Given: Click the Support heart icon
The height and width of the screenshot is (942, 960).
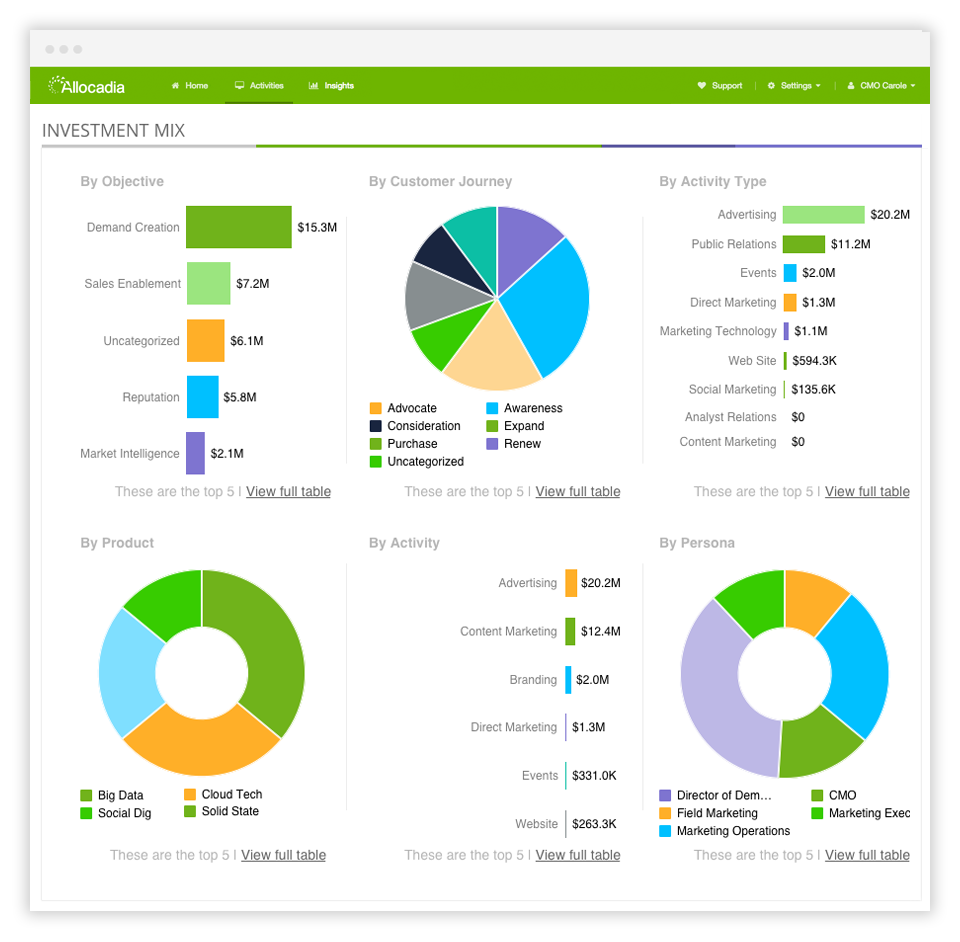Looking at the screenshot, I should (703, 85).
